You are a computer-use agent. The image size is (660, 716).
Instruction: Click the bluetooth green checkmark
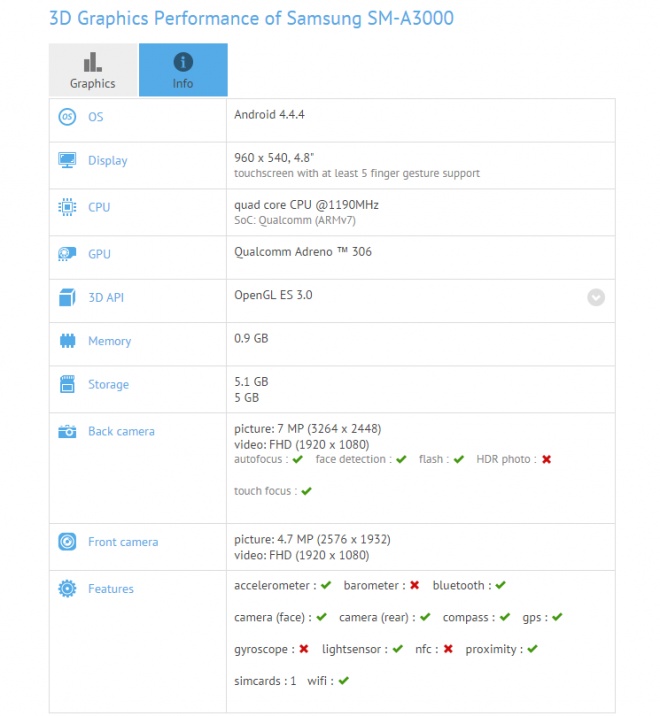click(501, 585)
